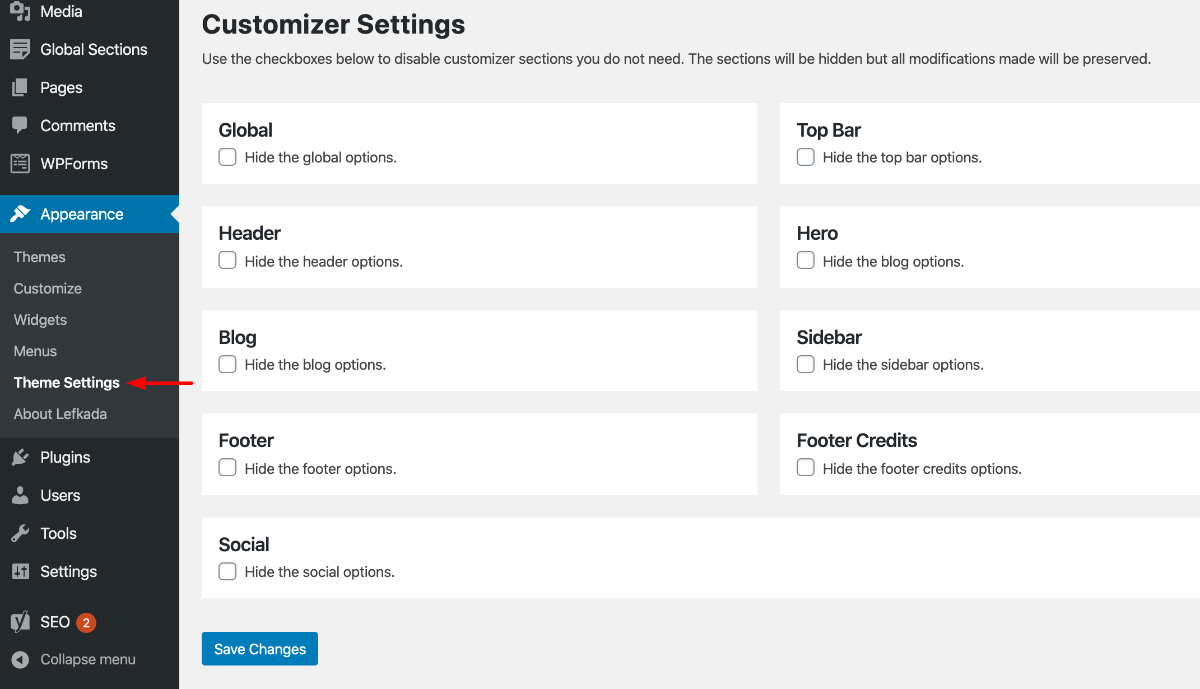
Task: Click the Yoast SEO icon
Action: 20,622
